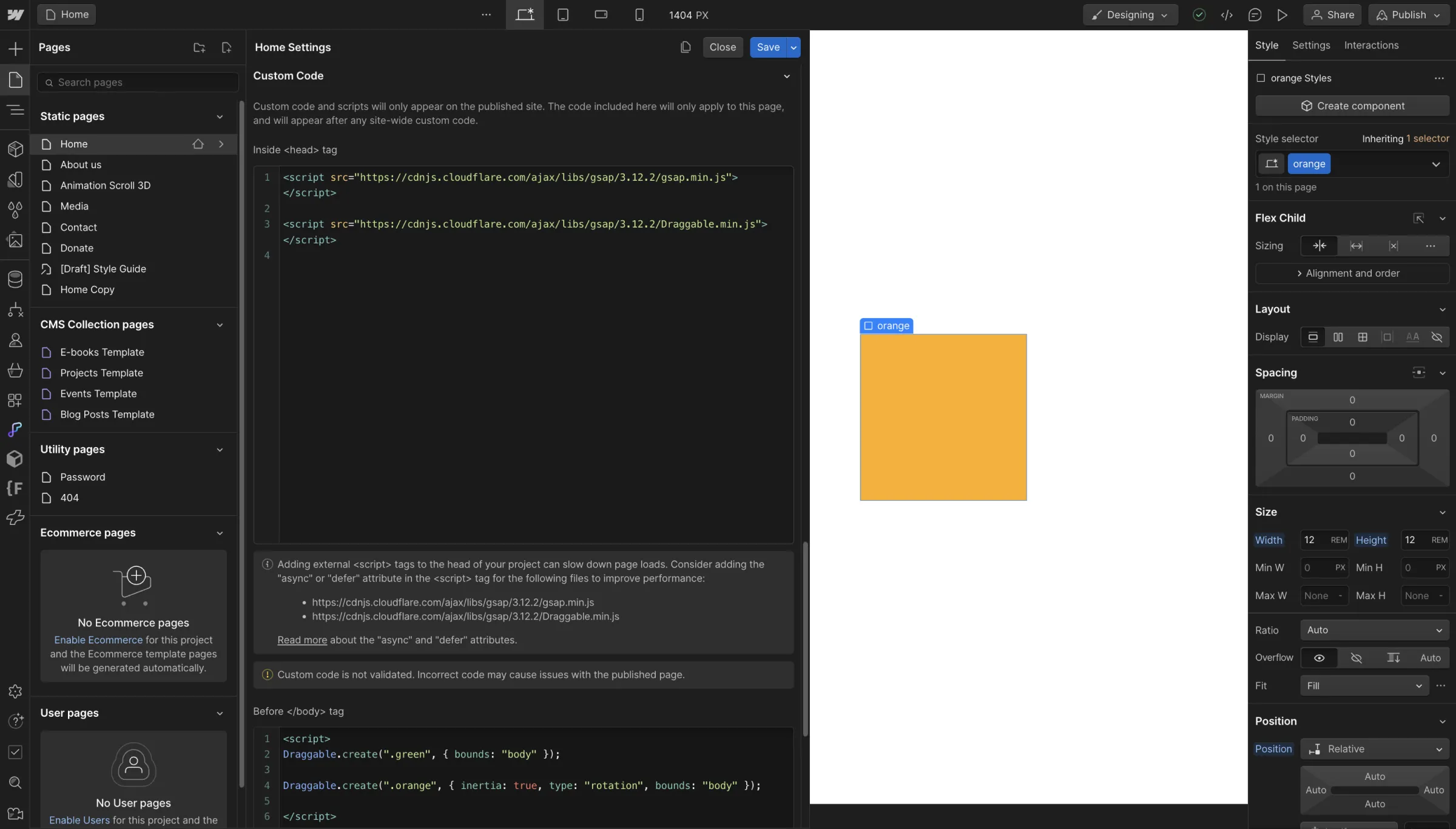Click the Preview playback icon
The height and width of the screenshot is (829, 1456).
point(1282,14)
